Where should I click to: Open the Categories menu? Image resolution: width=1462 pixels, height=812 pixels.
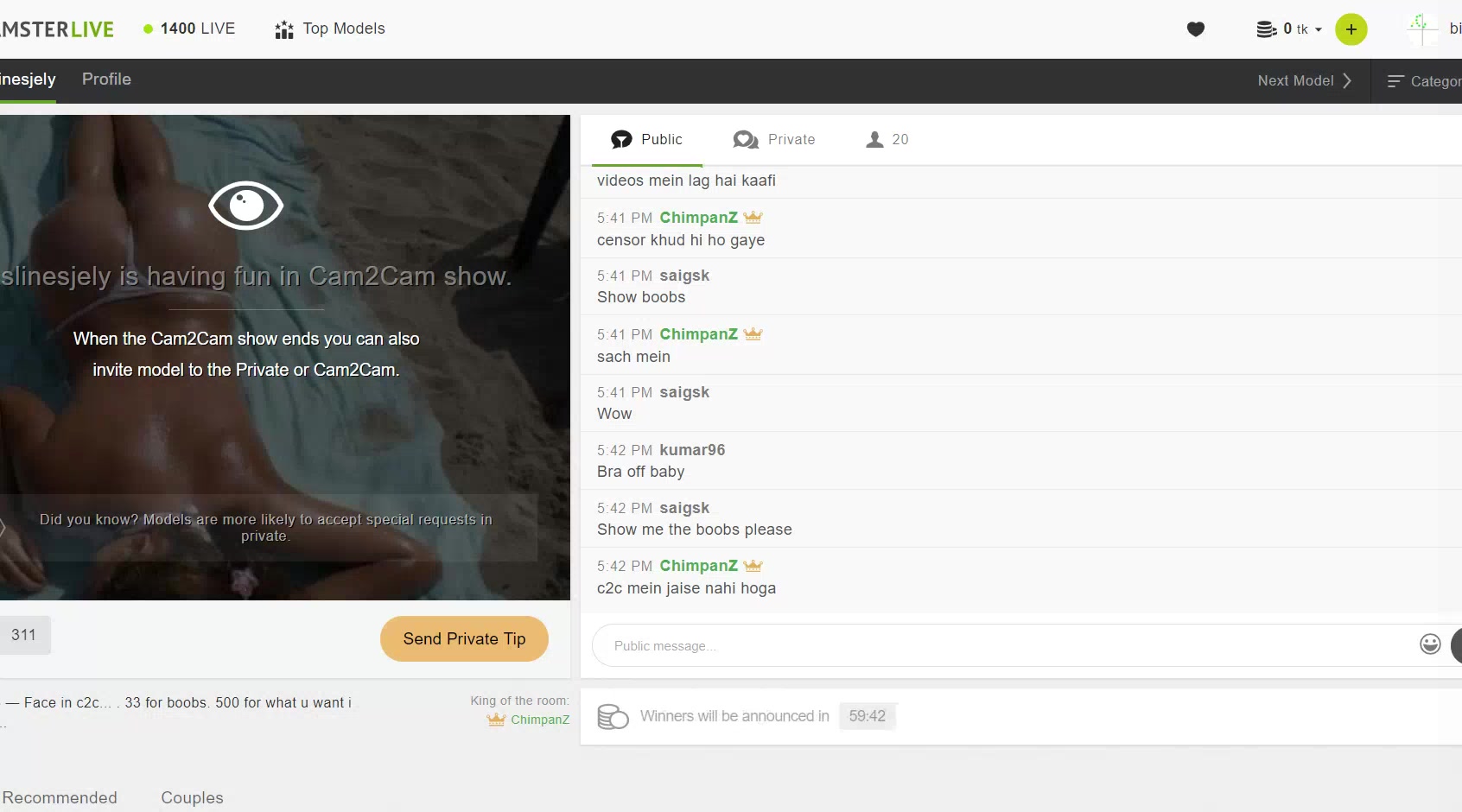(x=1423, y=81)
